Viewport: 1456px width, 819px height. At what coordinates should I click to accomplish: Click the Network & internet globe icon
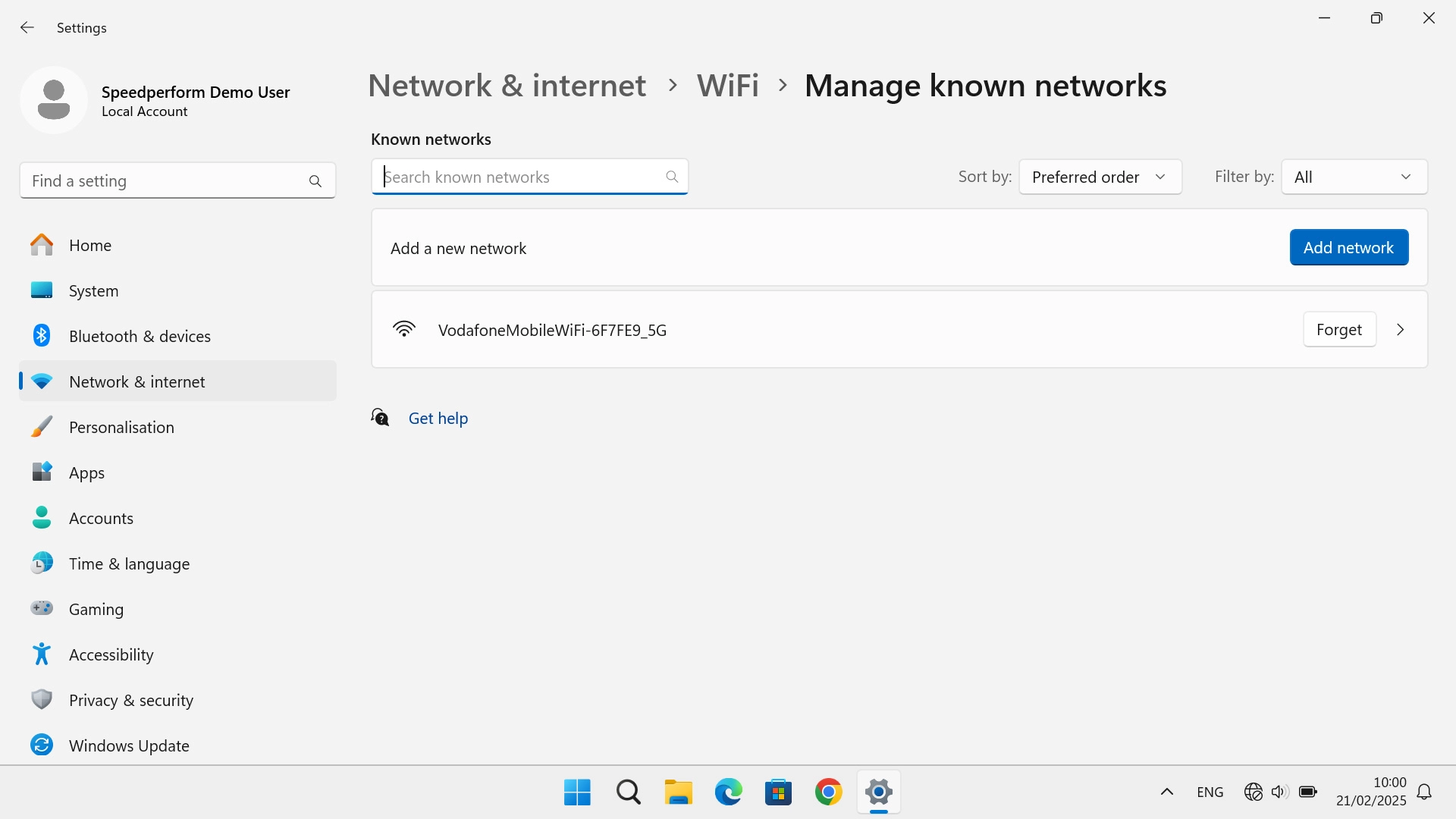point(42,381)
